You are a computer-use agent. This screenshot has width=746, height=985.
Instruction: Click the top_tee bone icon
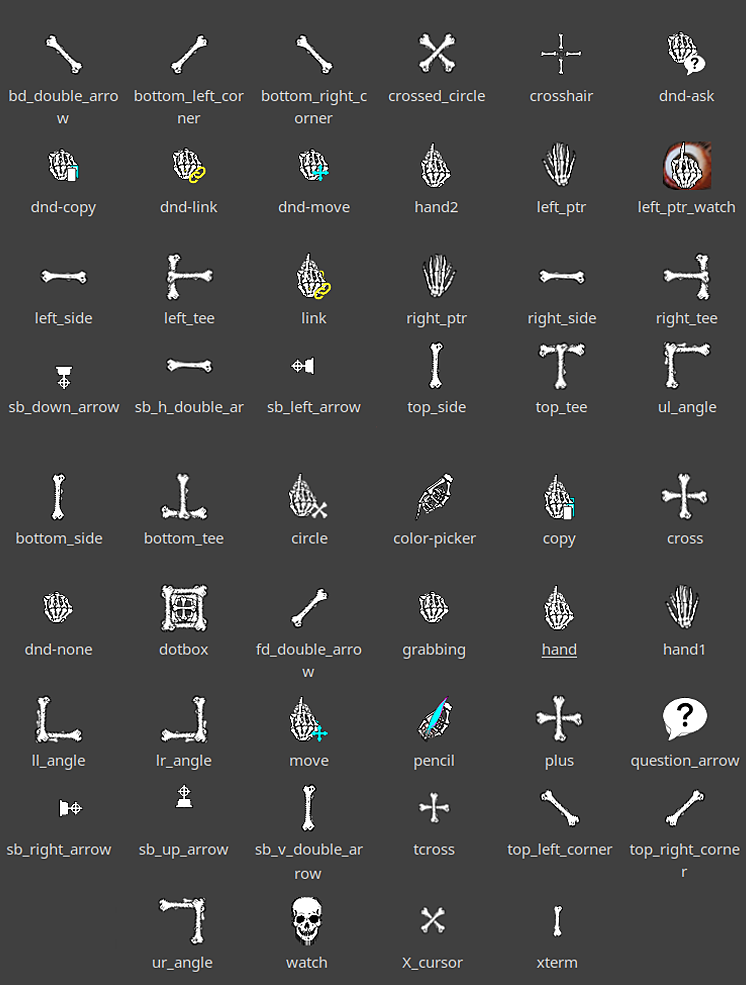(561, 366)
